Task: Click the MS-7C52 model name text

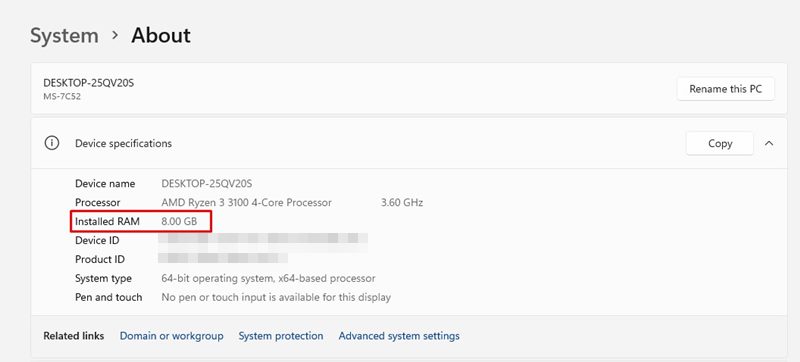Action: pos(62,96)
